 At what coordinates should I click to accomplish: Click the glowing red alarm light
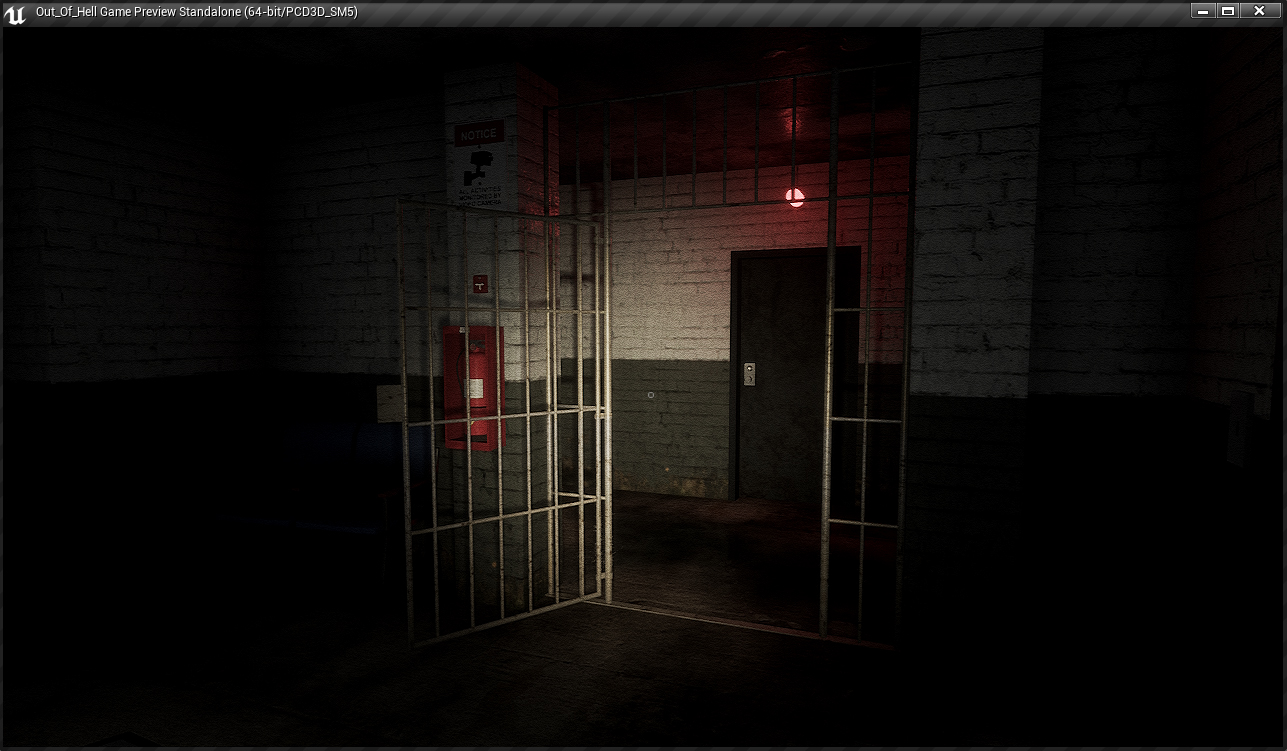[795, 197]
